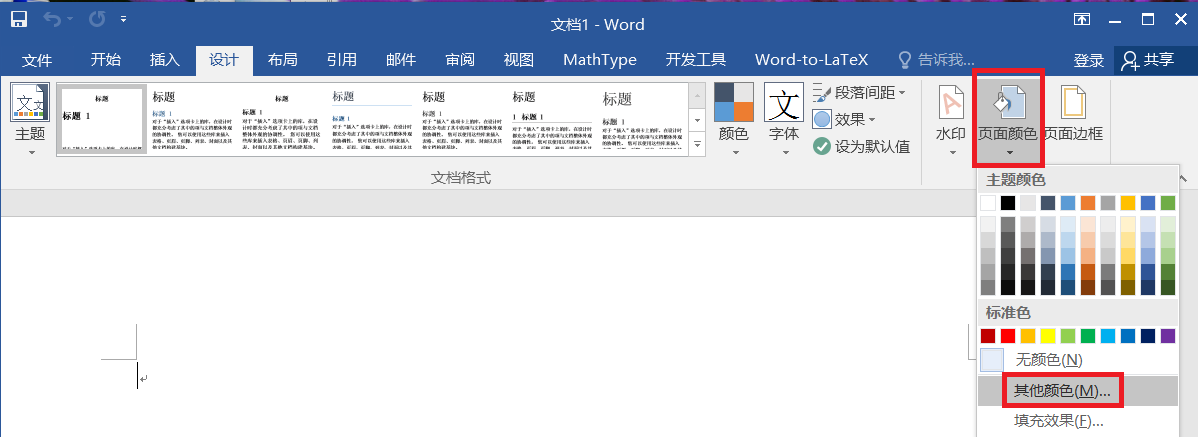
Task: Click the Undo arrow icon
Action: point(53,19)
